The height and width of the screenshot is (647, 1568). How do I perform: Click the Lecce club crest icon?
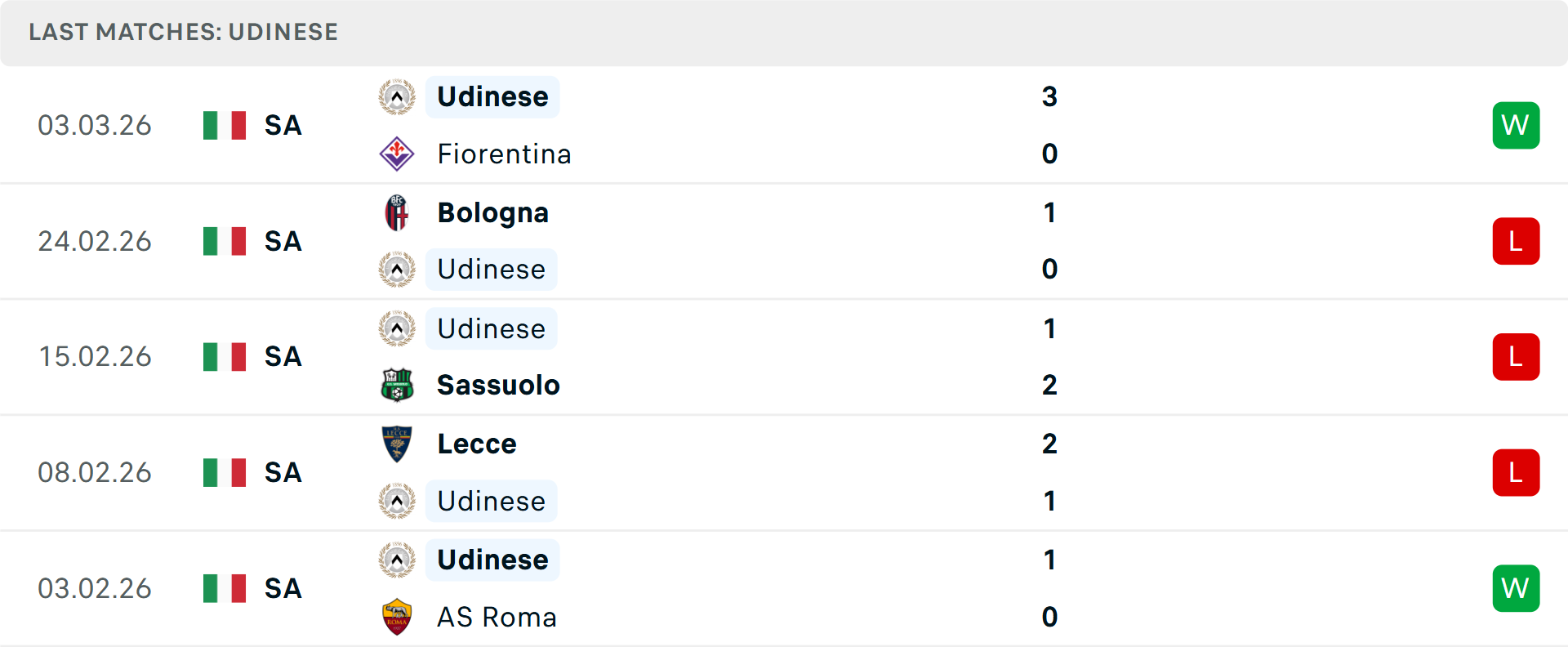point(397,444)
